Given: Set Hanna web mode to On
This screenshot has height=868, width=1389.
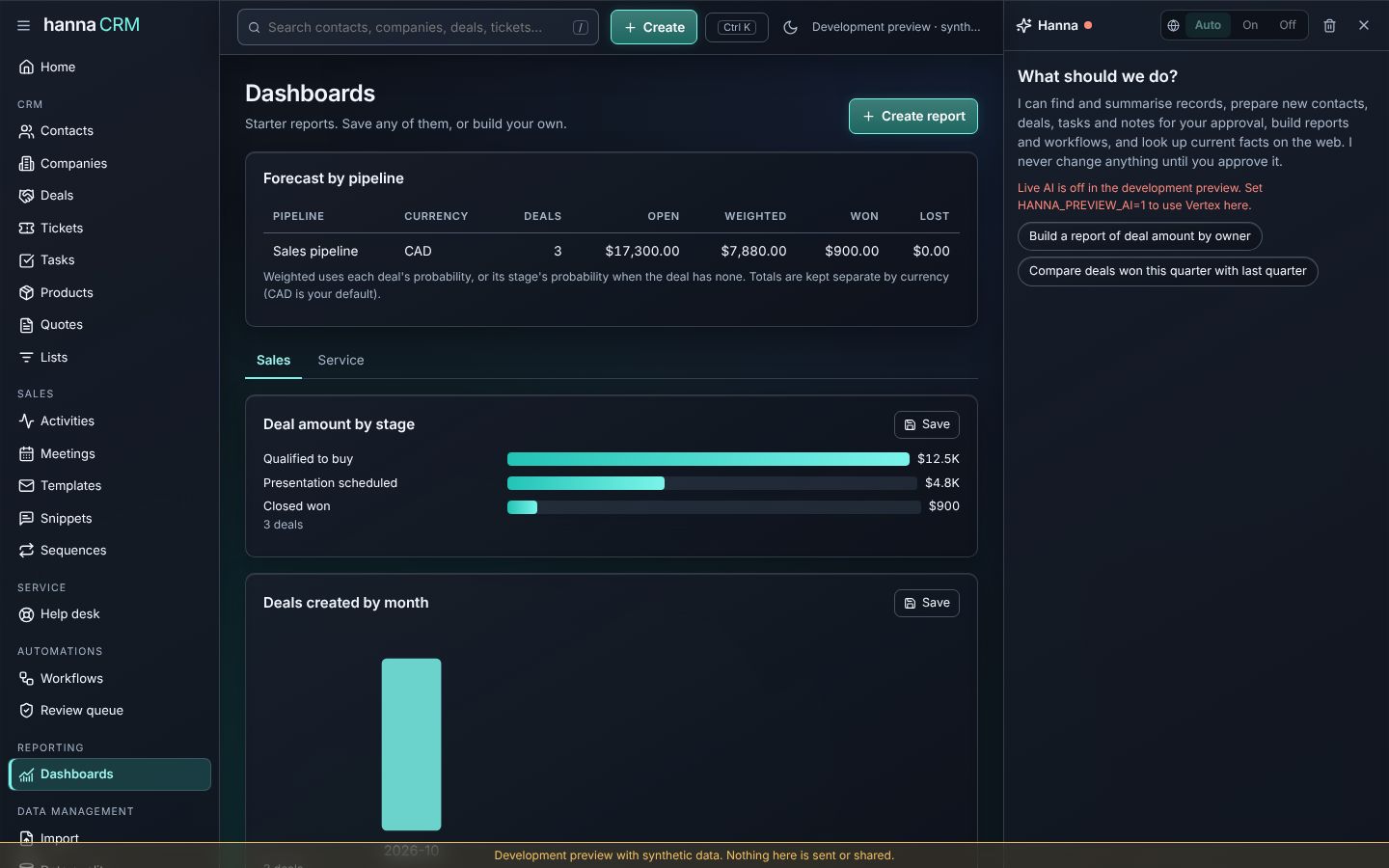Looking at the screenshot, I should click(x=1250, y=26).
